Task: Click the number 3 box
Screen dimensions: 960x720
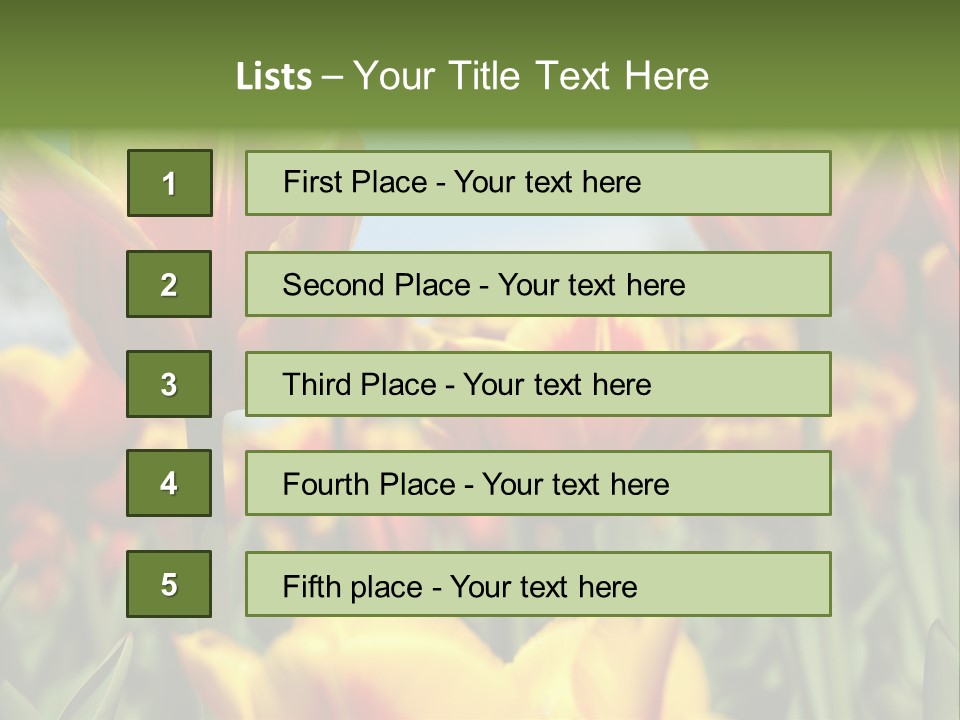Action: click(169, 384)
